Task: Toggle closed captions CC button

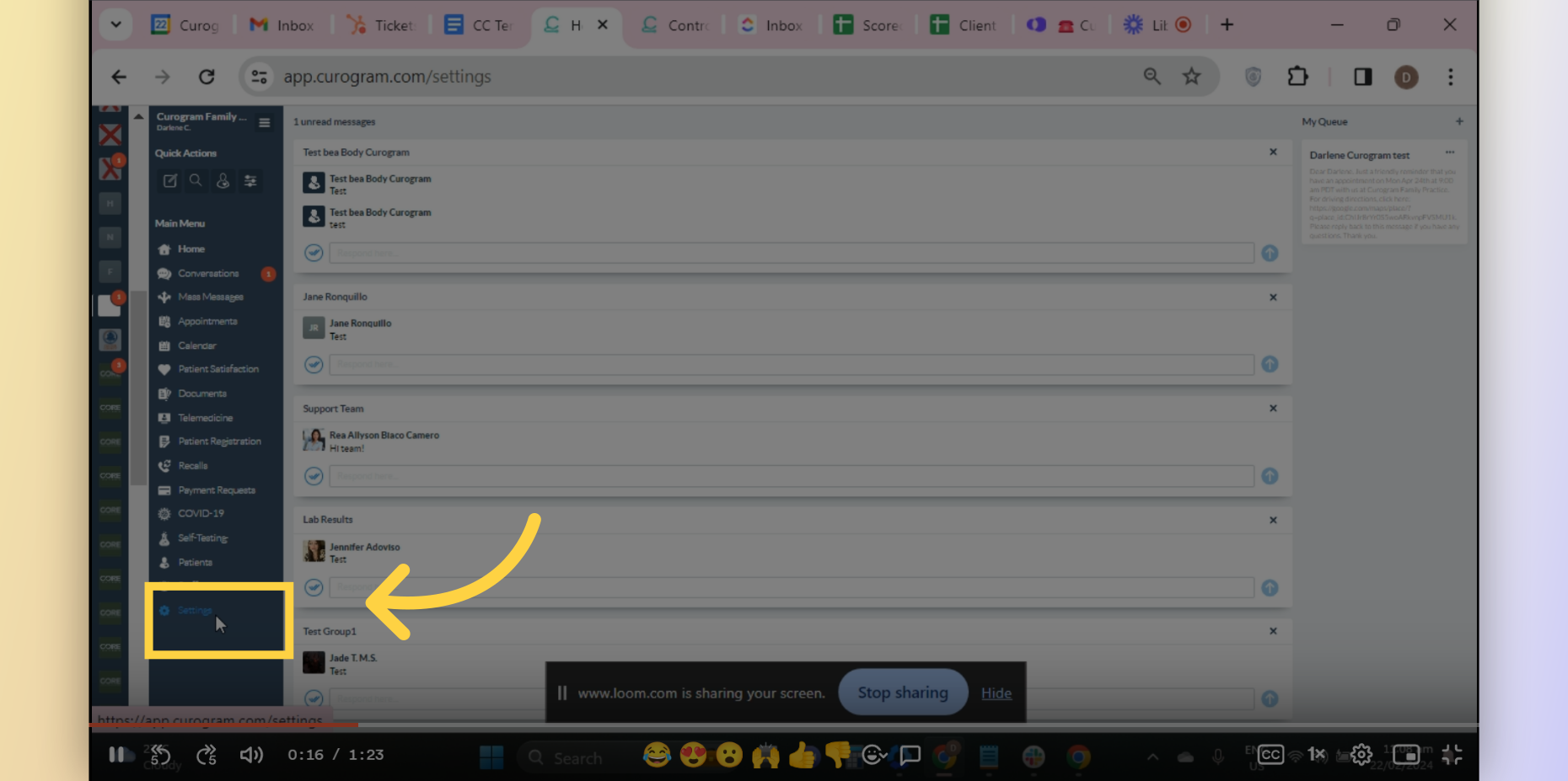Action: (1270, 754)
